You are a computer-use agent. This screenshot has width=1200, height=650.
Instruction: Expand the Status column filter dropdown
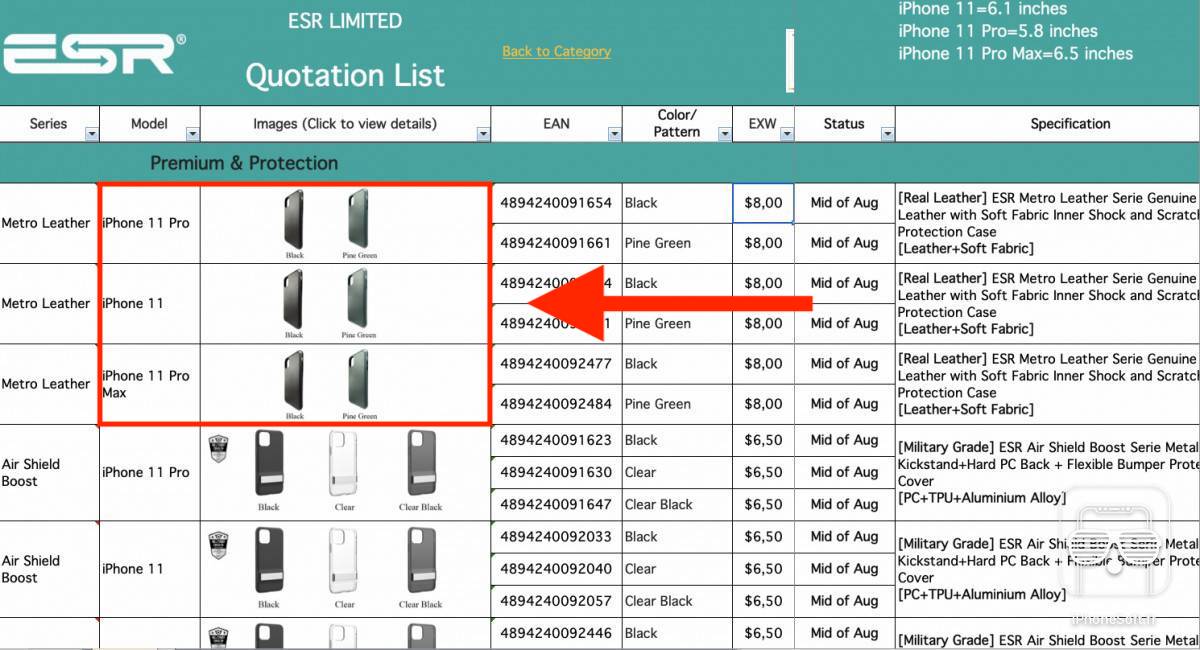(x=887, y=134)
